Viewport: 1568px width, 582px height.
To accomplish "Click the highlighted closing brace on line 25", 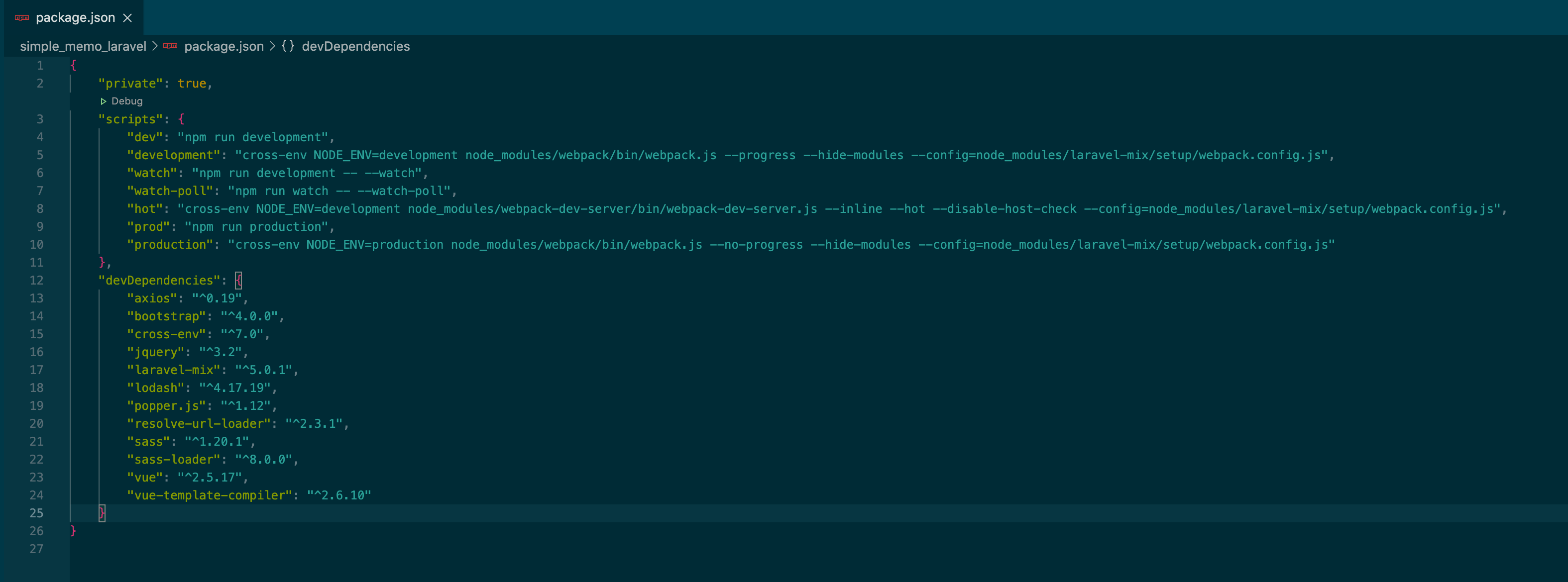I will [x=102, y=513].
